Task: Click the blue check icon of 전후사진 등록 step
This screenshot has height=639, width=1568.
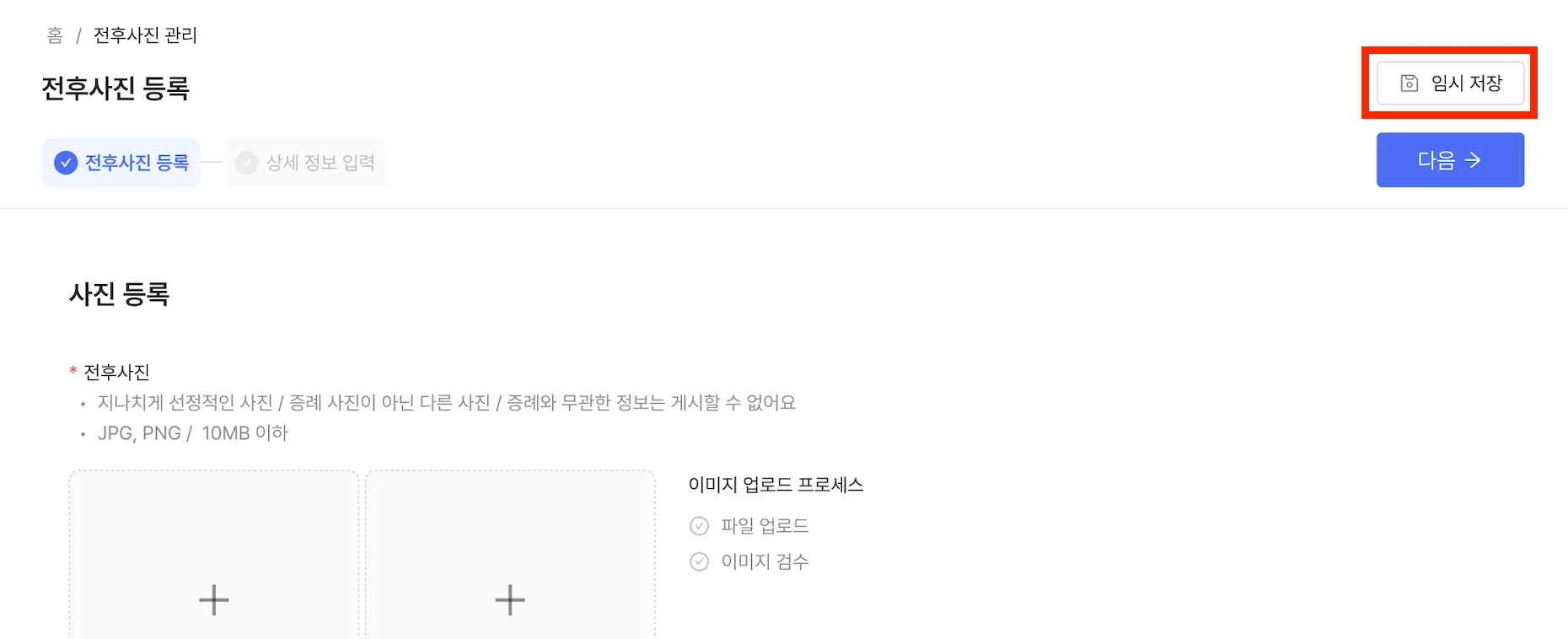Action: pyautogui.click(x=66, y=163)
